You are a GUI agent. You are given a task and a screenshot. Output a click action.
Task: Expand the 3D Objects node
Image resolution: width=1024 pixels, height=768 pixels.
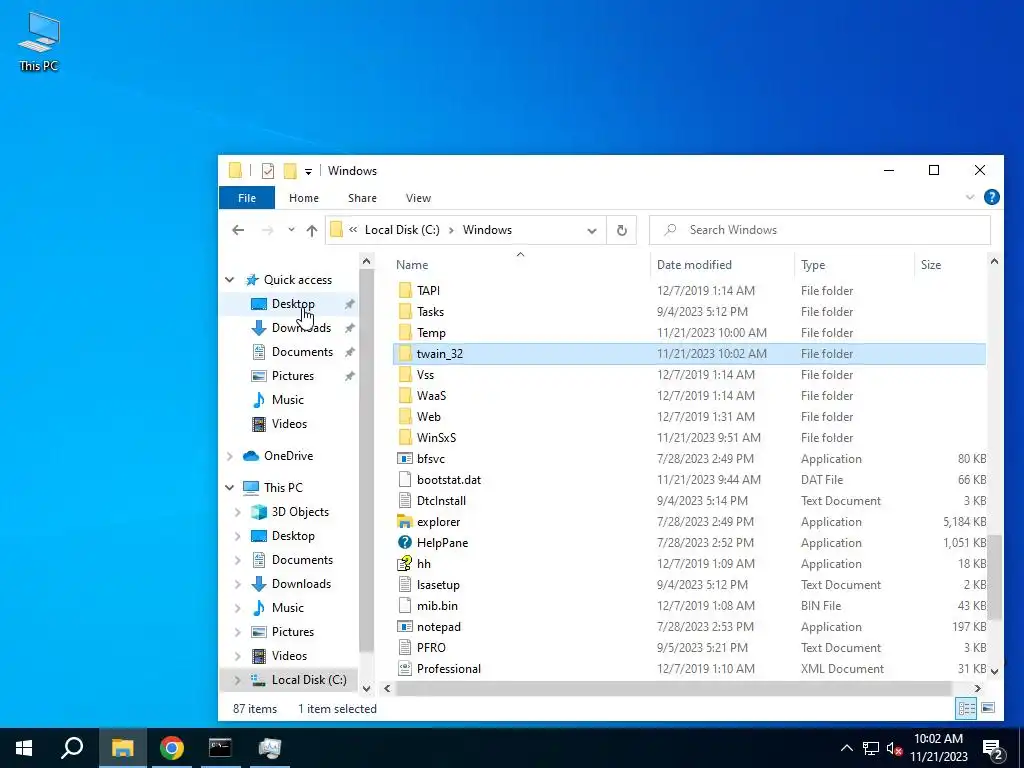(x=238, y=512)
